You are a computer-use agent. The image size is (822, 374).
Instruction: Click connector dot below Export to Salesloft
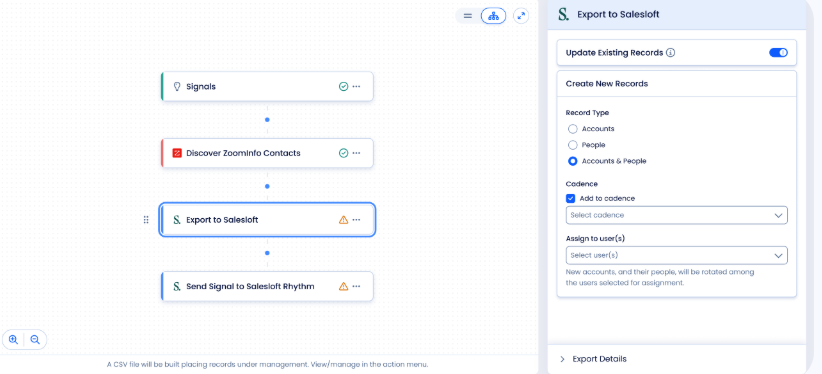pos(267,253)
